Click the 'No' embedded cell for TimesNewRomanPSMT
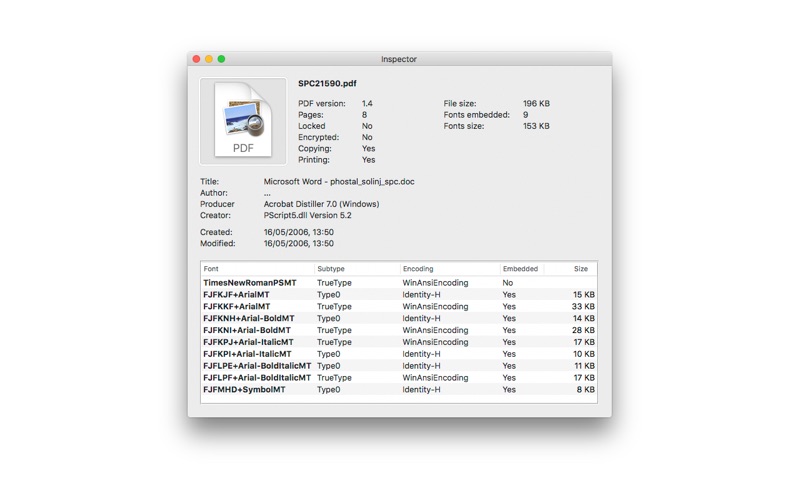The width and height of the screenshot is (800, 500). point(508,283)
